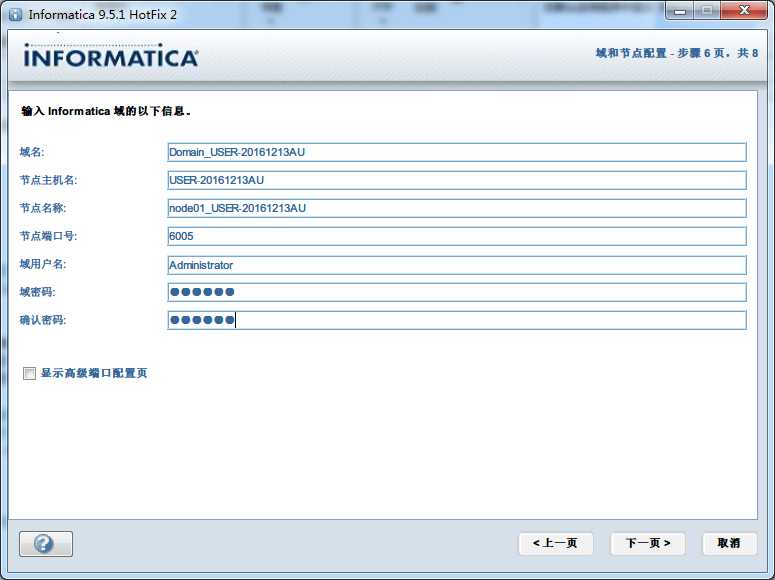Click the 节点主机名 input field
This screenshot has height=580, width=775.
coord(457,180)
